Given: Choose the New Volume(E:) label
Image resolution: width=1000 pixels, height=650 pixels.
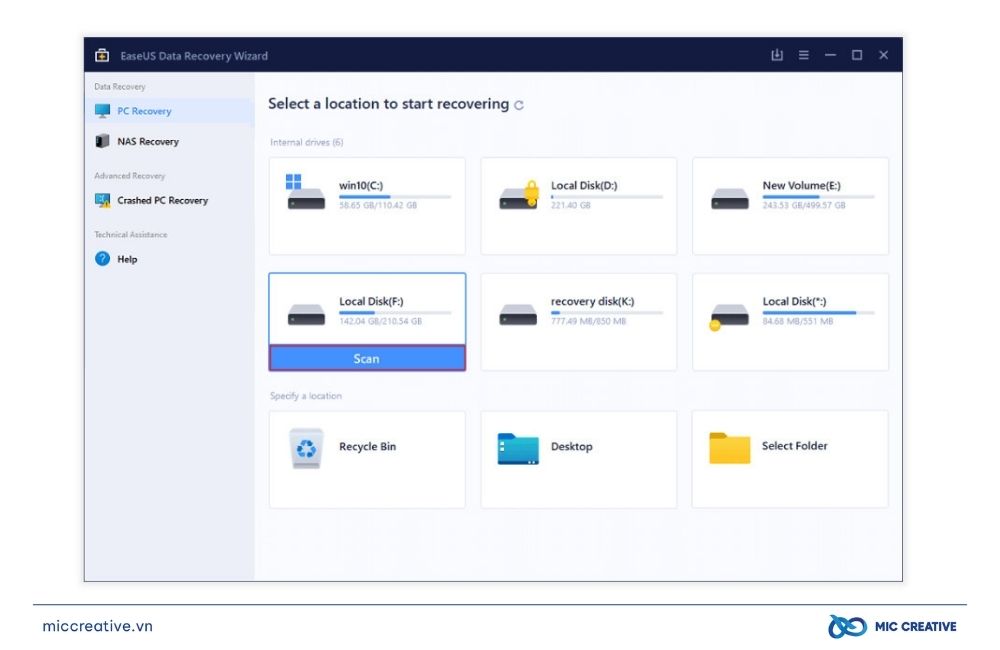Looking at the screenshot, I should (802, 186).
